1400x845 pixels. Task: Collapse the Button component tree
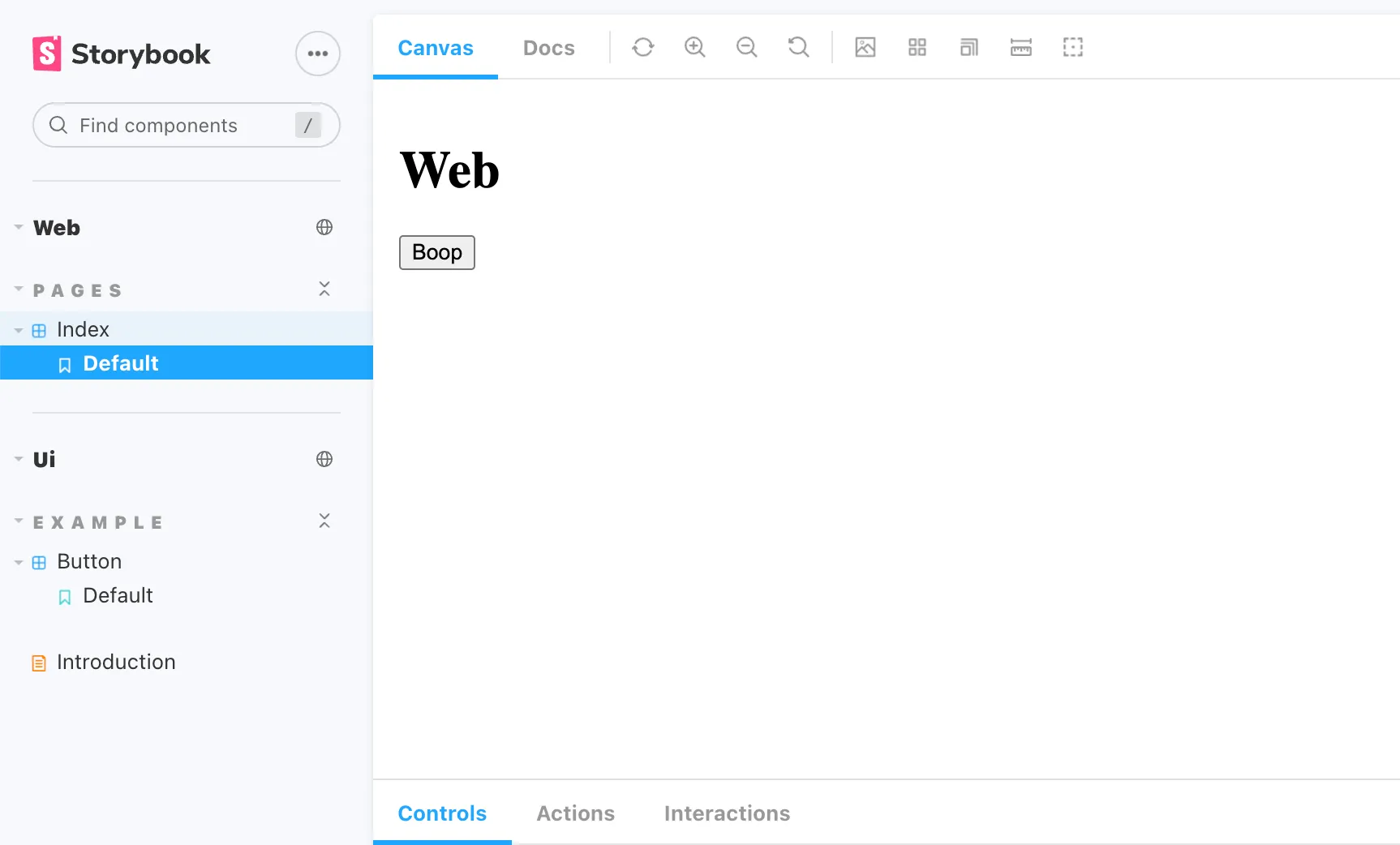[x=19, y=562]
